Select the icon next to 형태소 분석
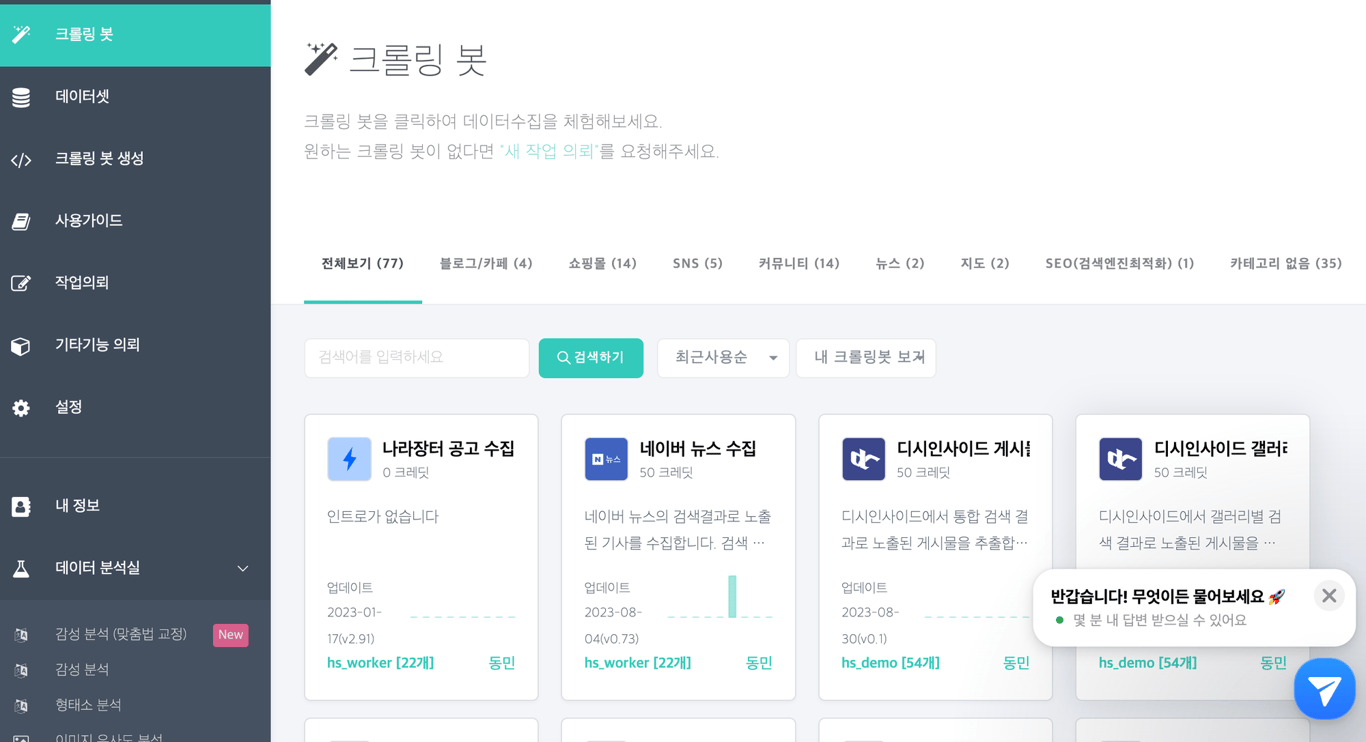Screen dimensions: 1366x742 click(21, 705)
